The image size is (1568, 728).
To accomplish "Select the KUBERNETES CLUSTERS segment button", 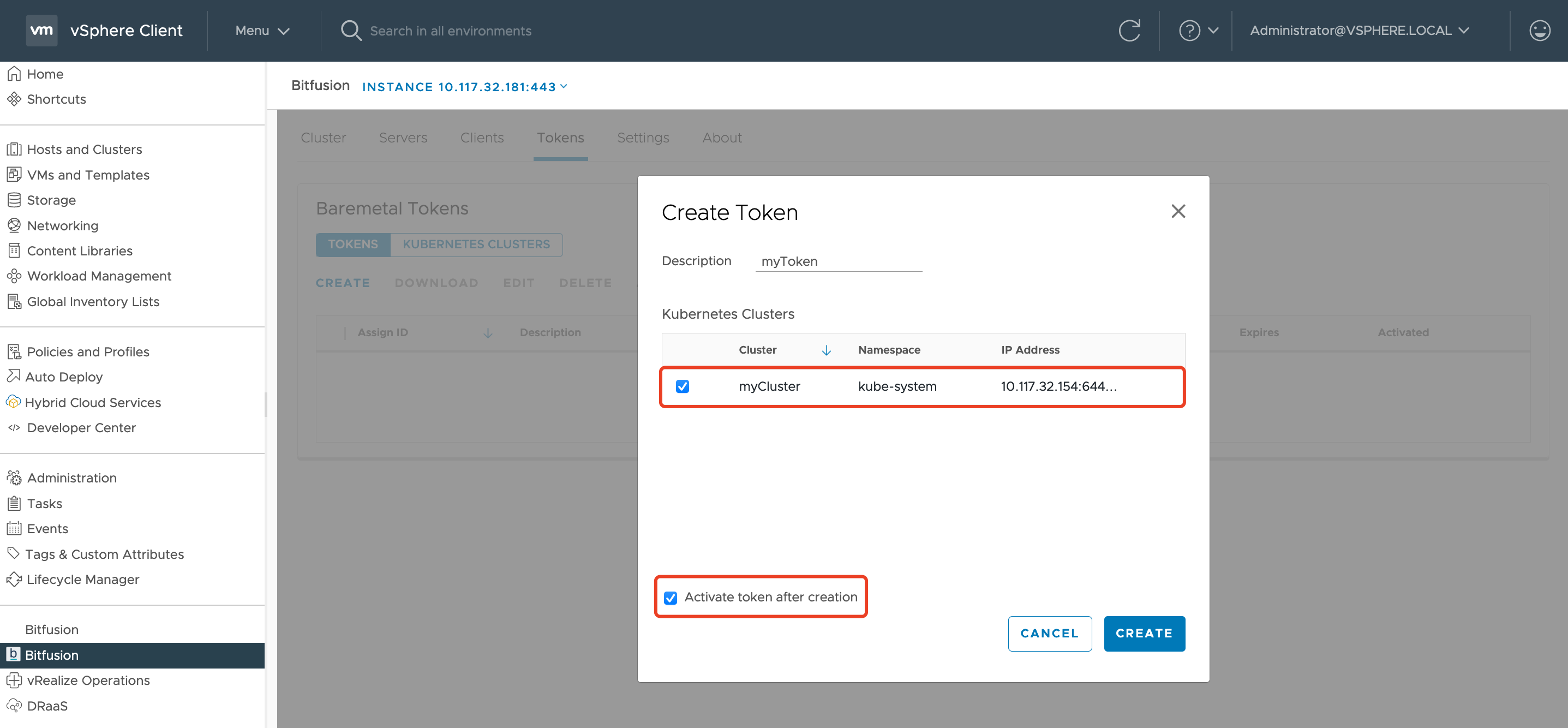I will pos(476,244).
